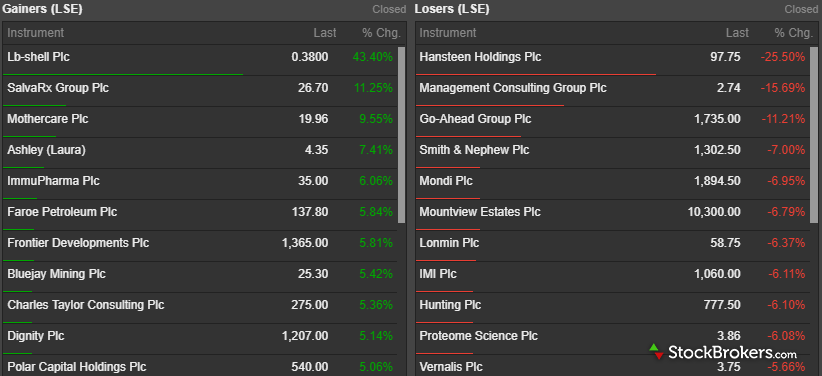Viewport: 822px width, 376px height.
Task: Open Smith & Nephew Plc
Action: 474,149
